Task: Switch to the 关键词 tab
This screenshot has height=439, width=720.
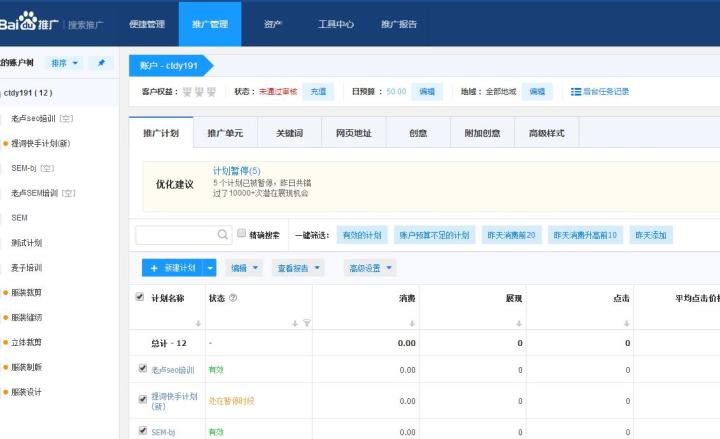Action: (x=290, y=133)
